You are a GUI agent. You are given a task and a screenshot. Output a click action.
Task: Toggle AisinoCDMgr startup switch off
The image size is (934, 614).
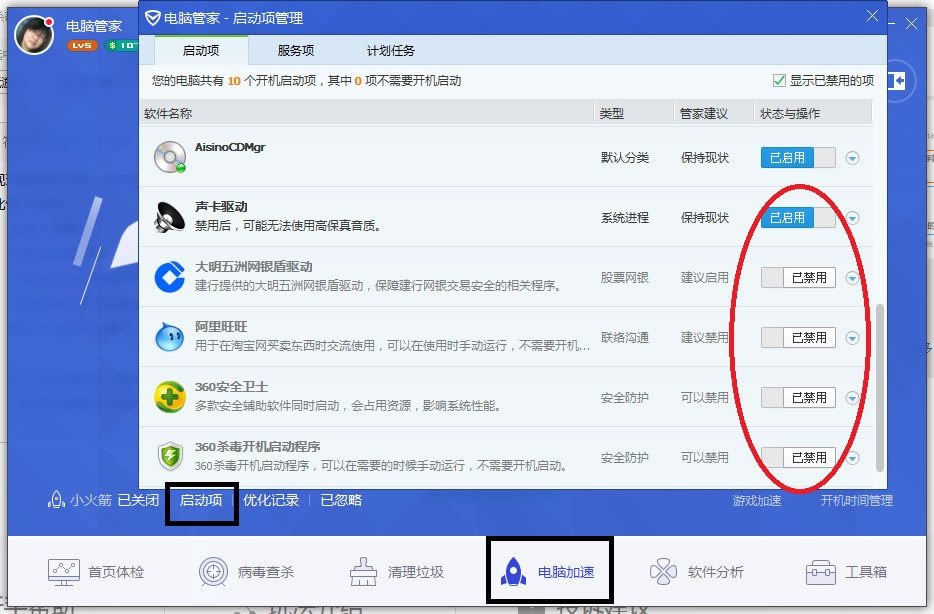[798, 158]
